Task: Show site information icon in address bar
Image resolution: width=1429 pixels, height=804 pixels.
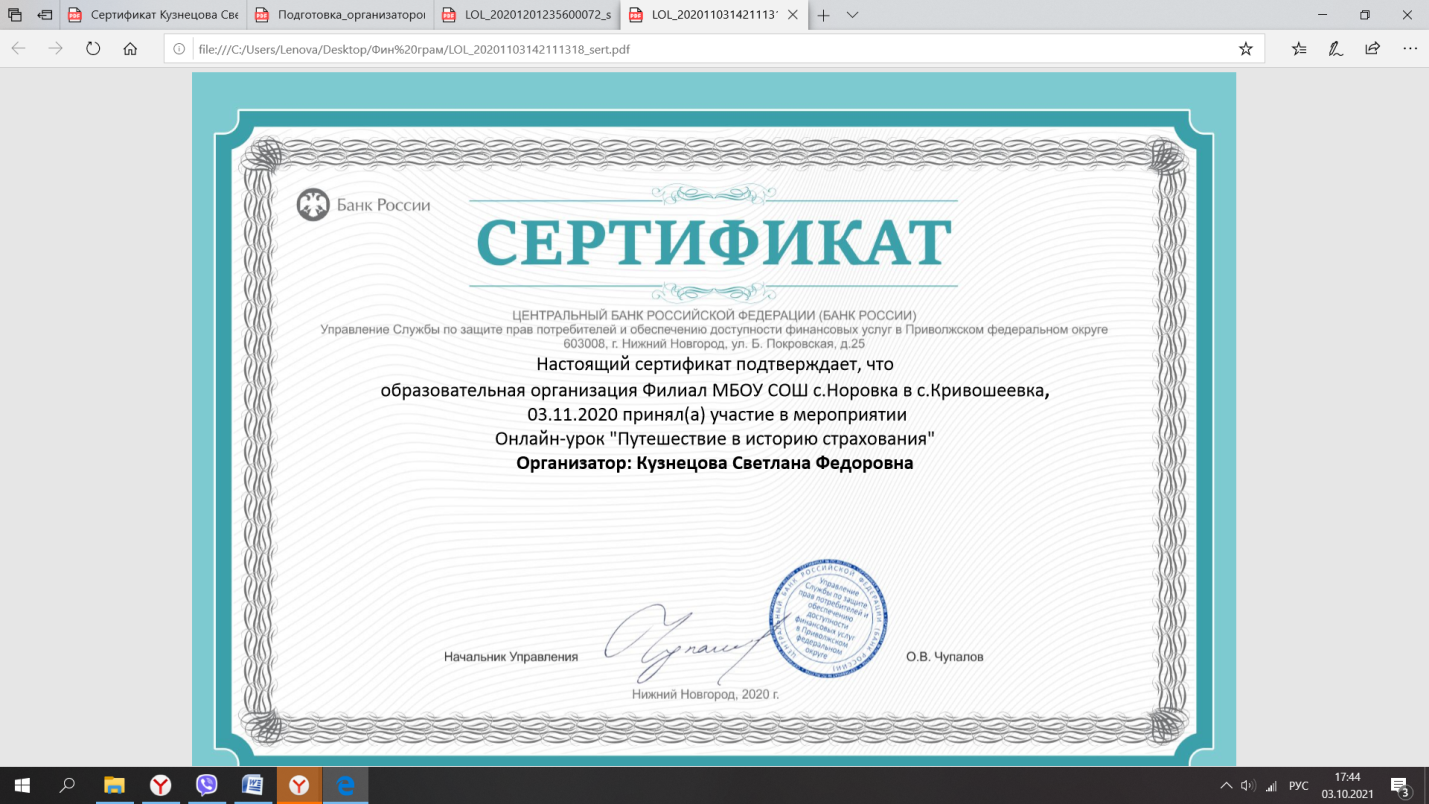Action: [180, 48]
